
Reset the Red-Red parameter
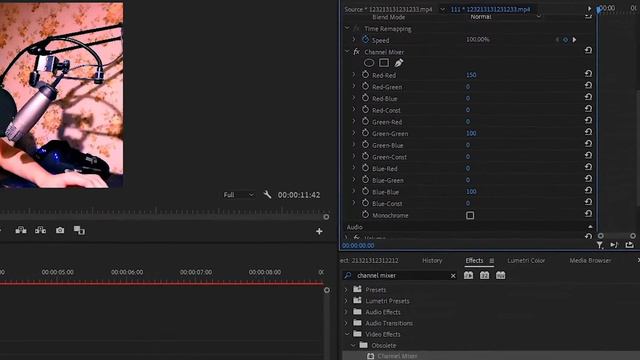588,74
